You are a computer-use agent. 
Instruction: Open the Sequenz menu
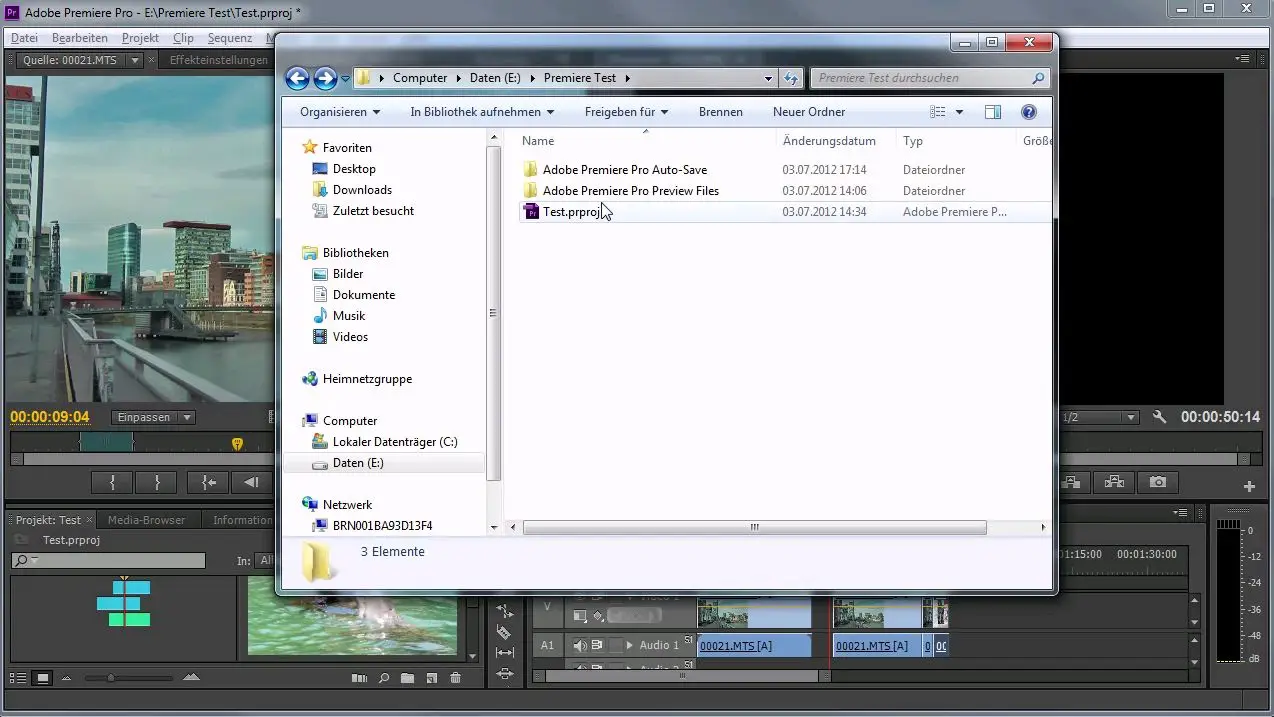tap(230, 38)
